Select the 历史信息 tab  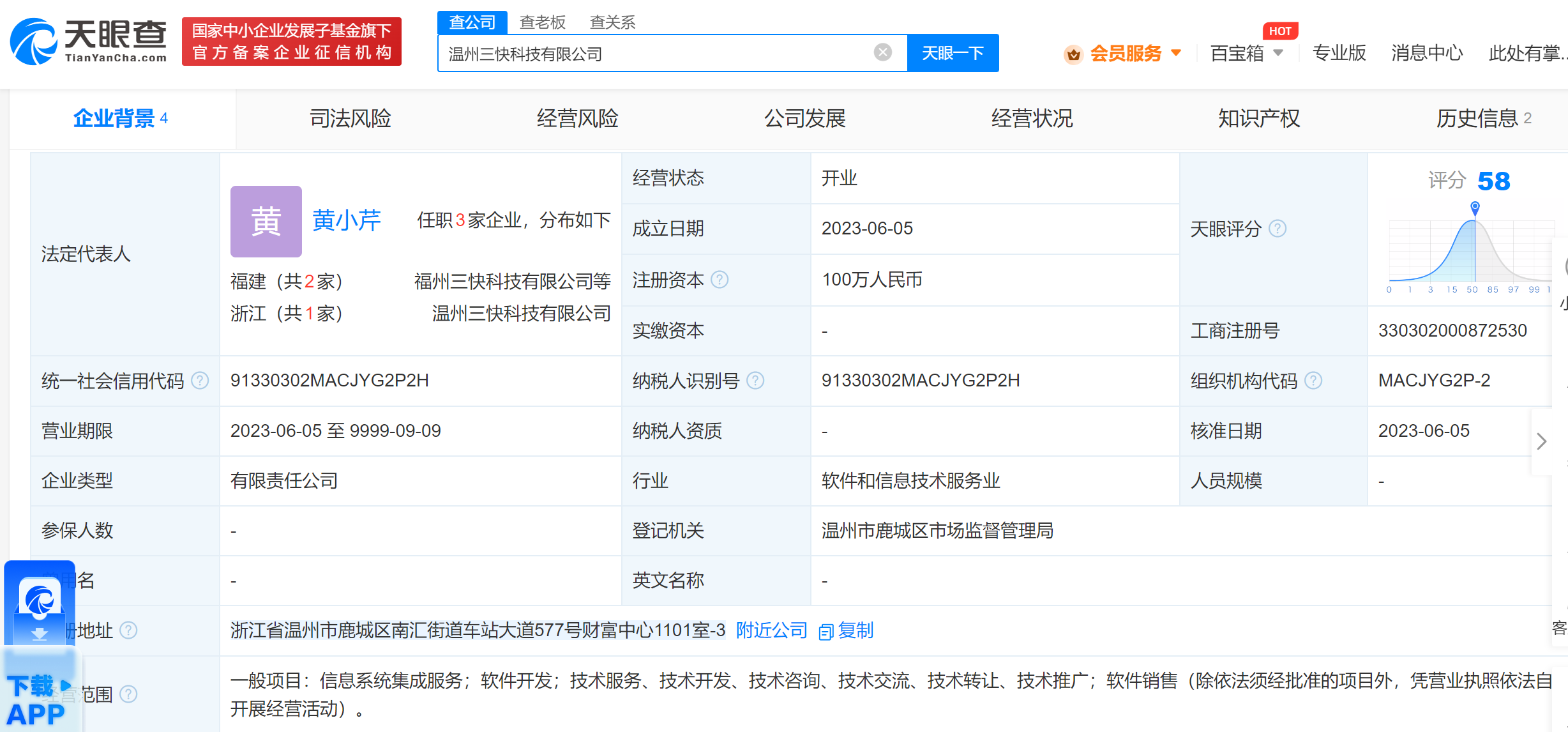pos(1483,118)
